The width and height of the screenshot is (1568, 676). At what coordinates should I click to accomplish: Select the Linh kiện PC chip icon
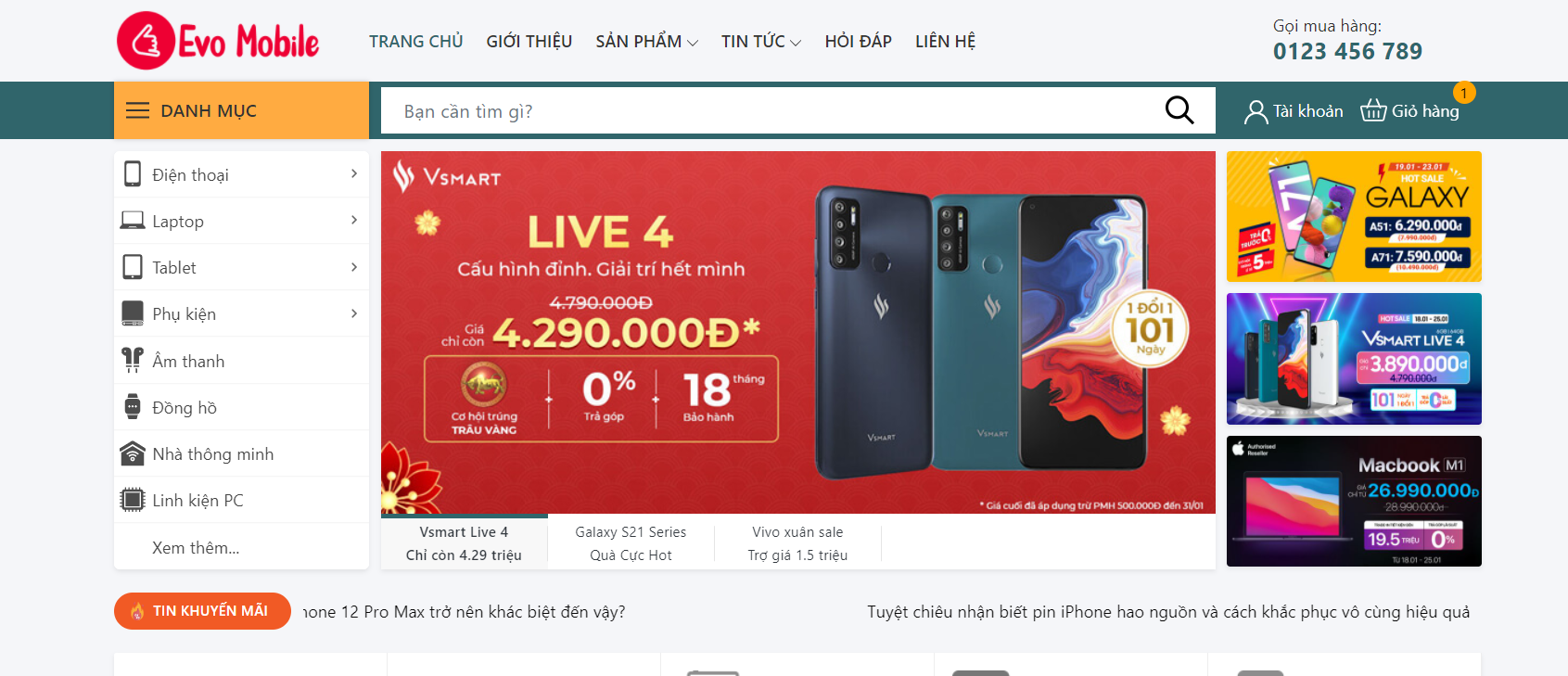[133, 500]
